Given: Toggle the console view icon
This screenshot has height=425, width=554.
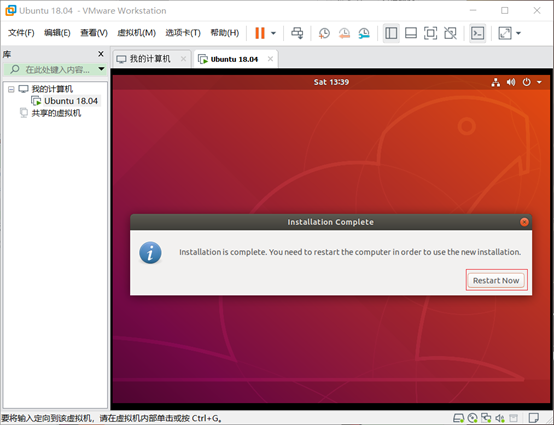Looking at the screenshot, I should [x=477, y=33].
